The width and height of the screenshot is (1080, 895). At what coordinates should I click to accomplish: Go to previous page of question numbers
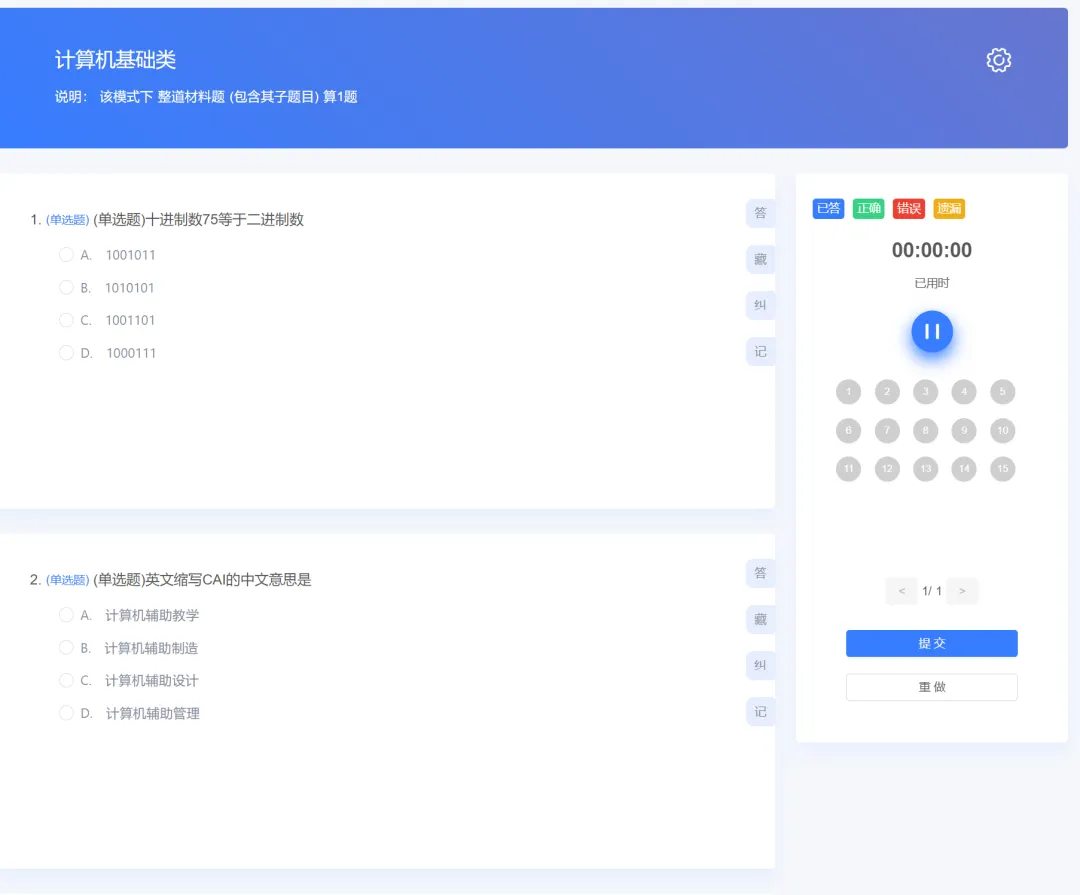tap(902, 591)
